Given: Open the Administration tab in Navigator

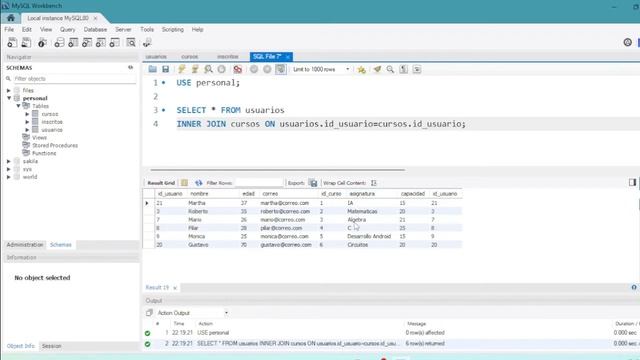Looking at the screenshot, I should click(x=25, y=244).
